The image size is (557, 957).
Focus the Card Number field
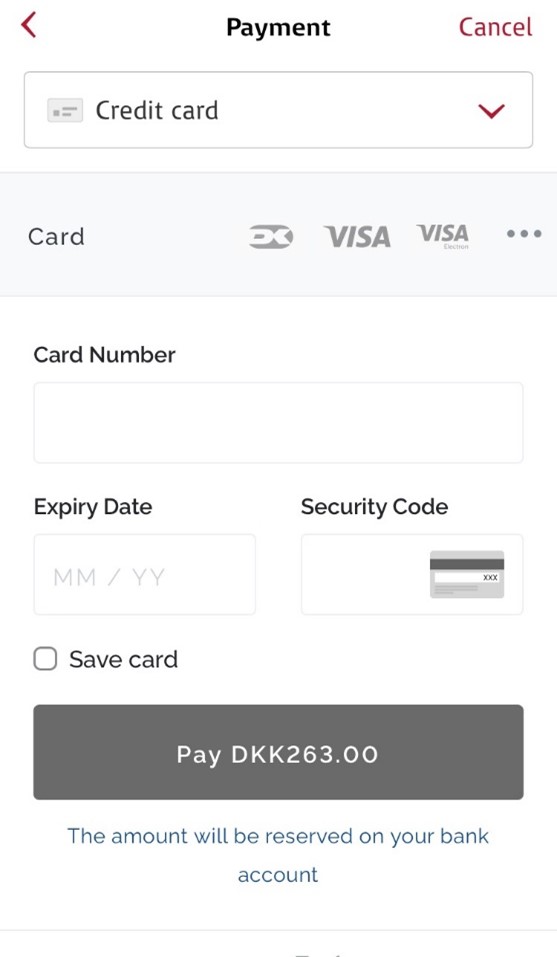pyautogui.click(x=278, y=422)
